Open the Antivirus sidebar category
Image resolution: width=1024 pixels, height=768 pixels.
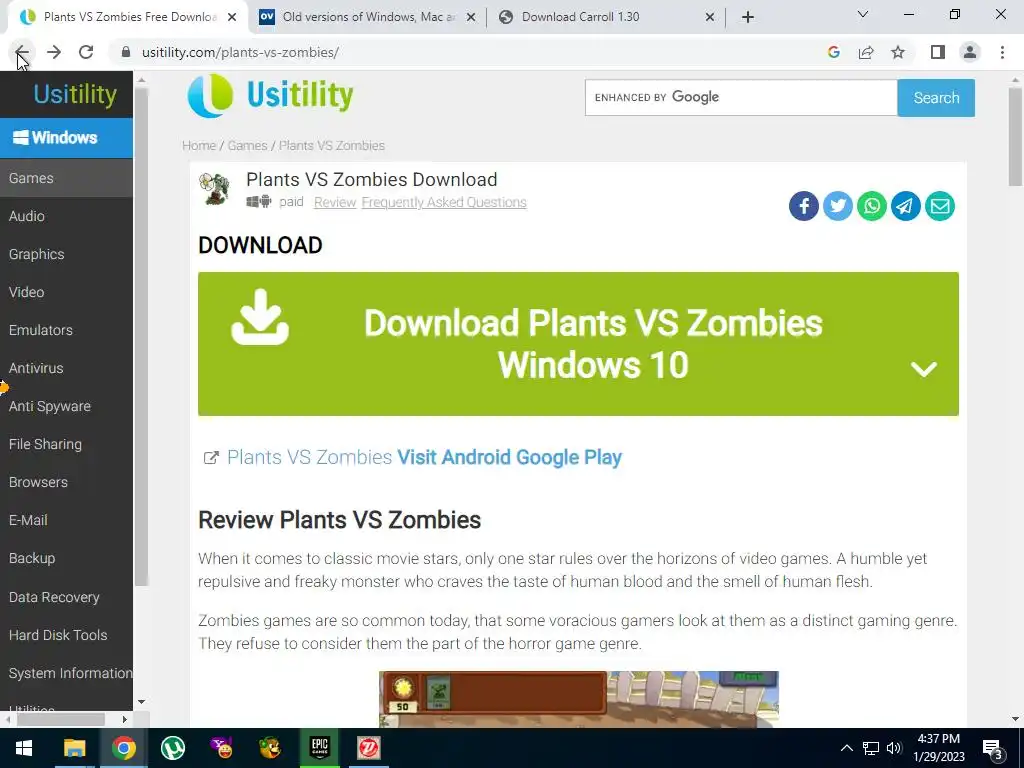pyautogui.click(x=66, y=368)
